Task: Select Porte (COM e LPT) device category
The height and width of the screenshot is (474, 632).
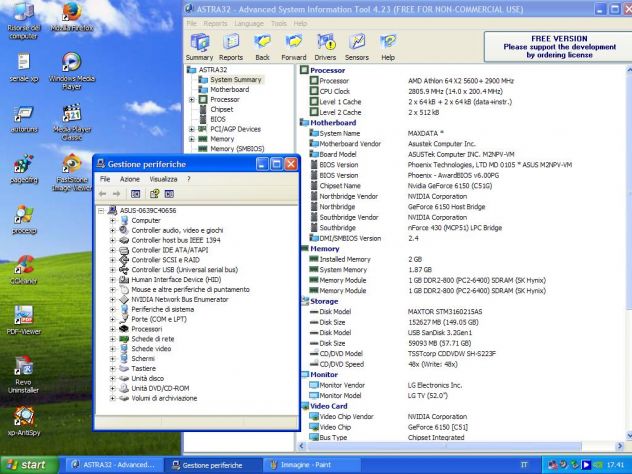Action: [159, 319]
